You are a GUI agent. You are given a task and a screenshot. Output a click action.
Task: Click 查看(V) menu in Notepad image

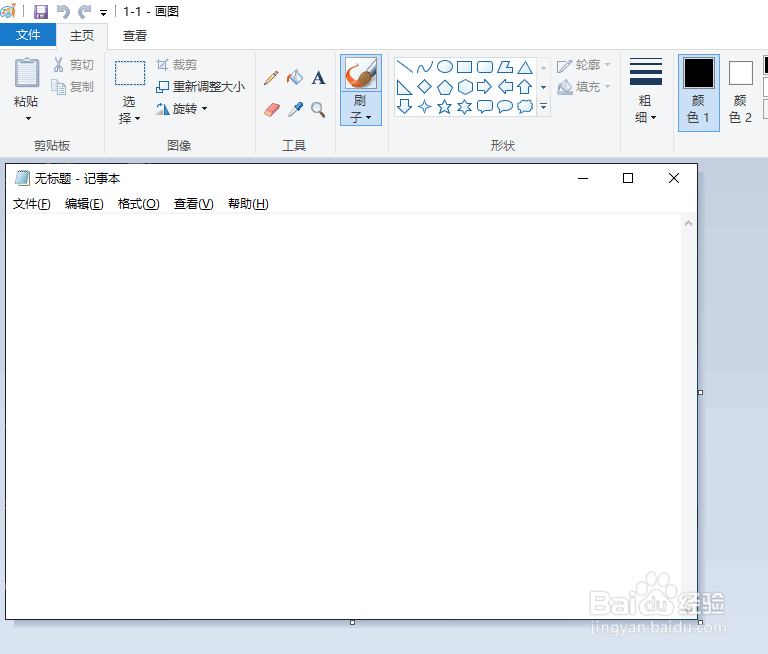pos(194,204)
